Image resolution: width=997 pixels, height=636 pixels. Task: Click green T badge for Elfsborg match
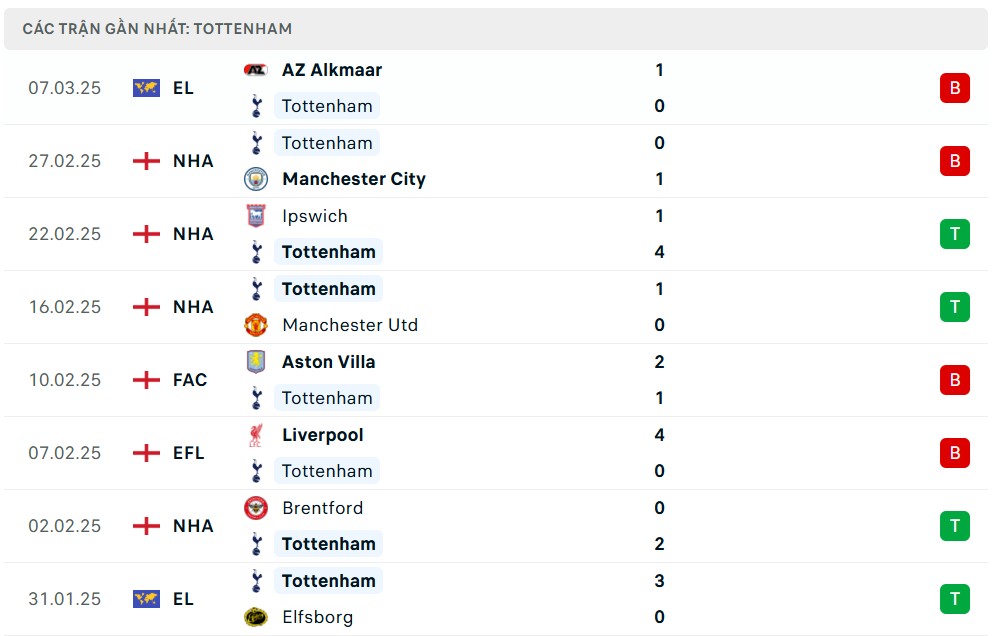tap(954, 599)
